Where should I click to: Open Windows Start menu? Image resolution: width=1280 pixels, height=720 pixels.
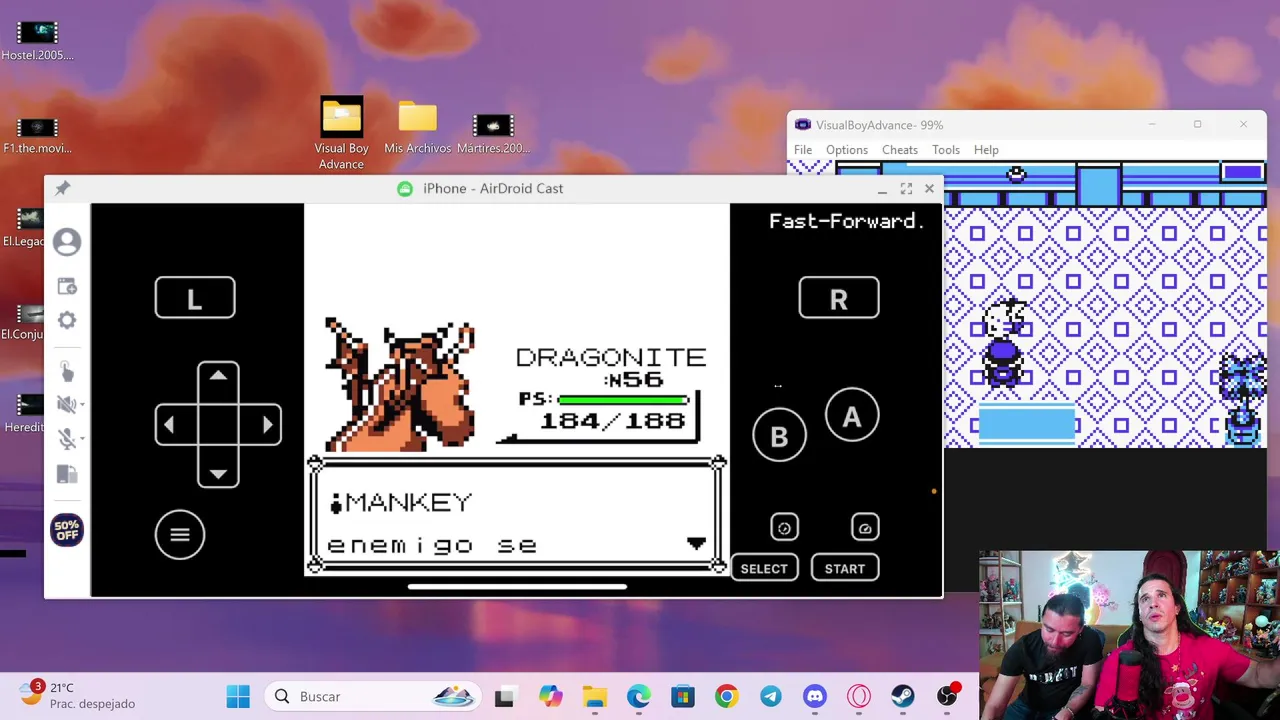(238, 696)
